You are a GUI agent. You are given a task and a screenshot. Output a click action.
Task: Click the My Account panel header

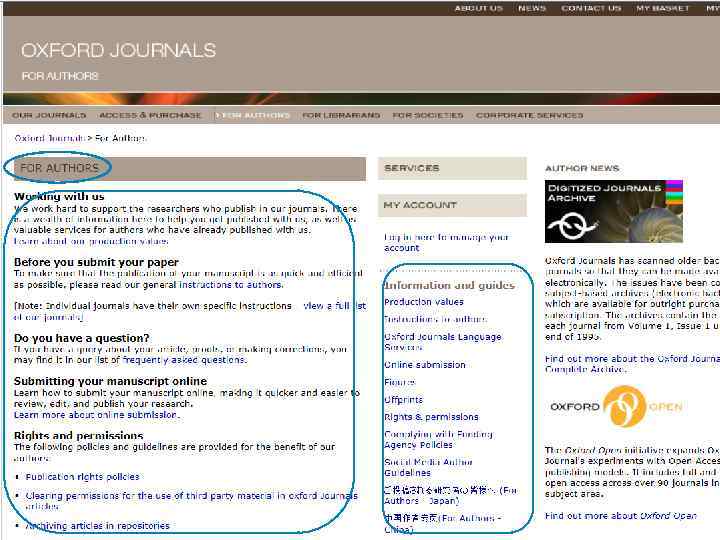[452, 205]
